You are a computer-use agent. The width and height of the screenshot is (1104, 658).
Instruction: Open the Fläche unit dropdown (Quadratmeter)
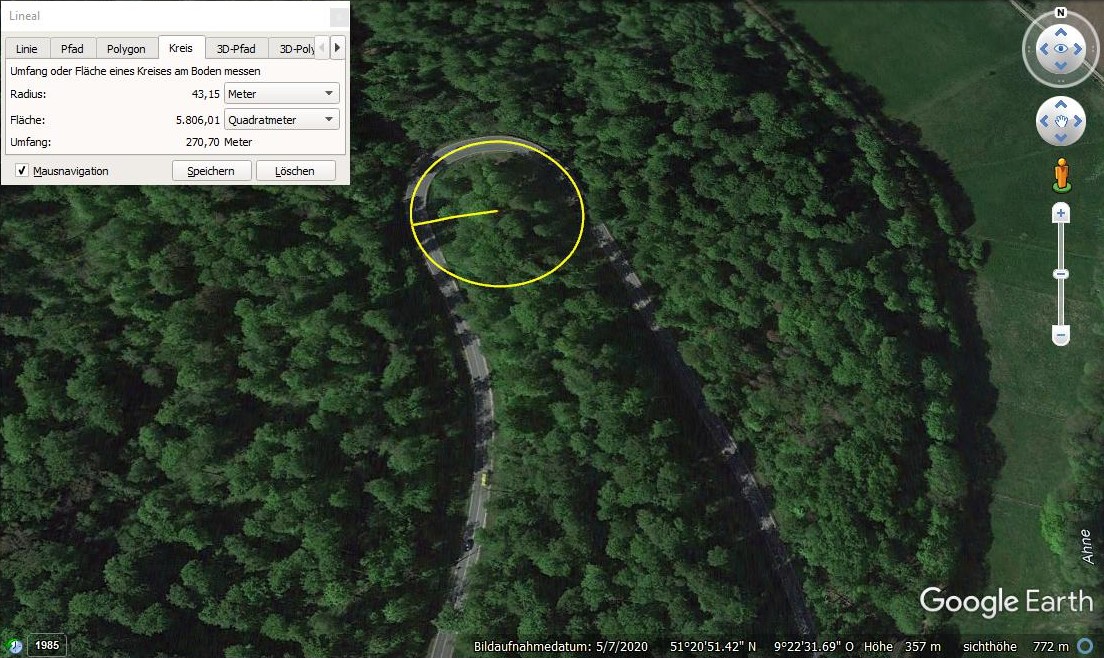[x=281, y=120]
